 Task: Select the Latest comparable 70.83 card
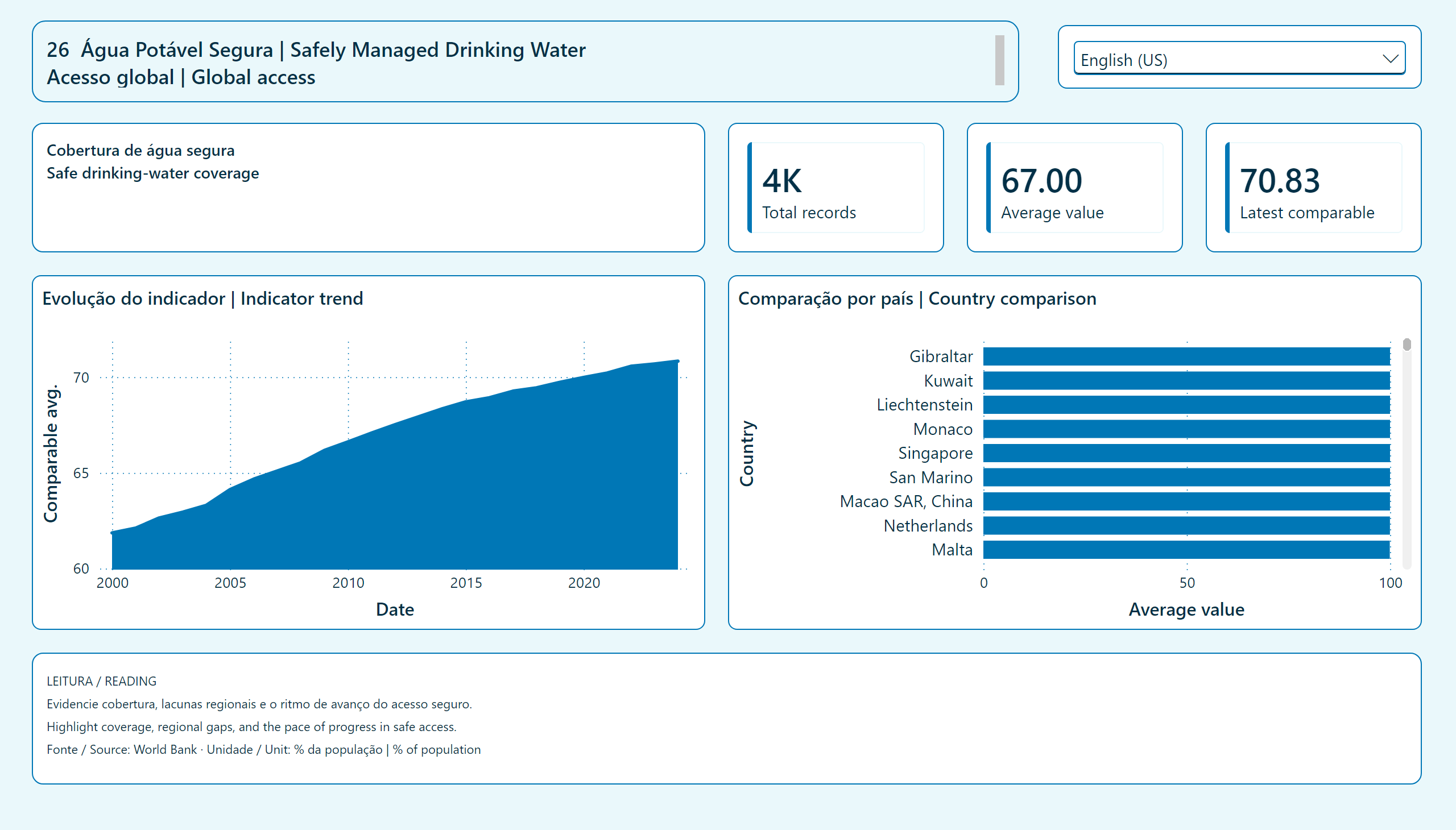[1313, 188]
